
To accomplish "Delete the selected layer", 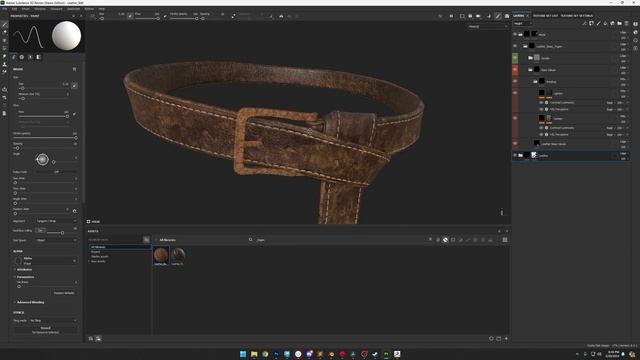I will 627,24.
